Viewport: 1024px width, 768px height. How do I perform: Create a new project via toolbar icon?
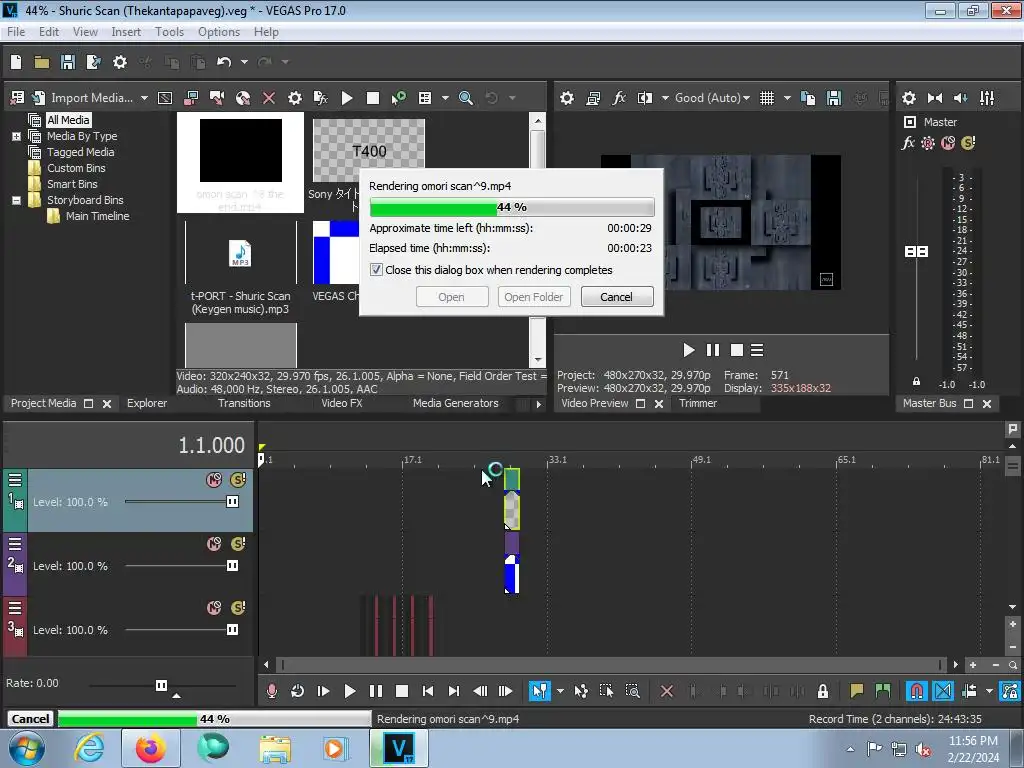click(x=16, y=62)
